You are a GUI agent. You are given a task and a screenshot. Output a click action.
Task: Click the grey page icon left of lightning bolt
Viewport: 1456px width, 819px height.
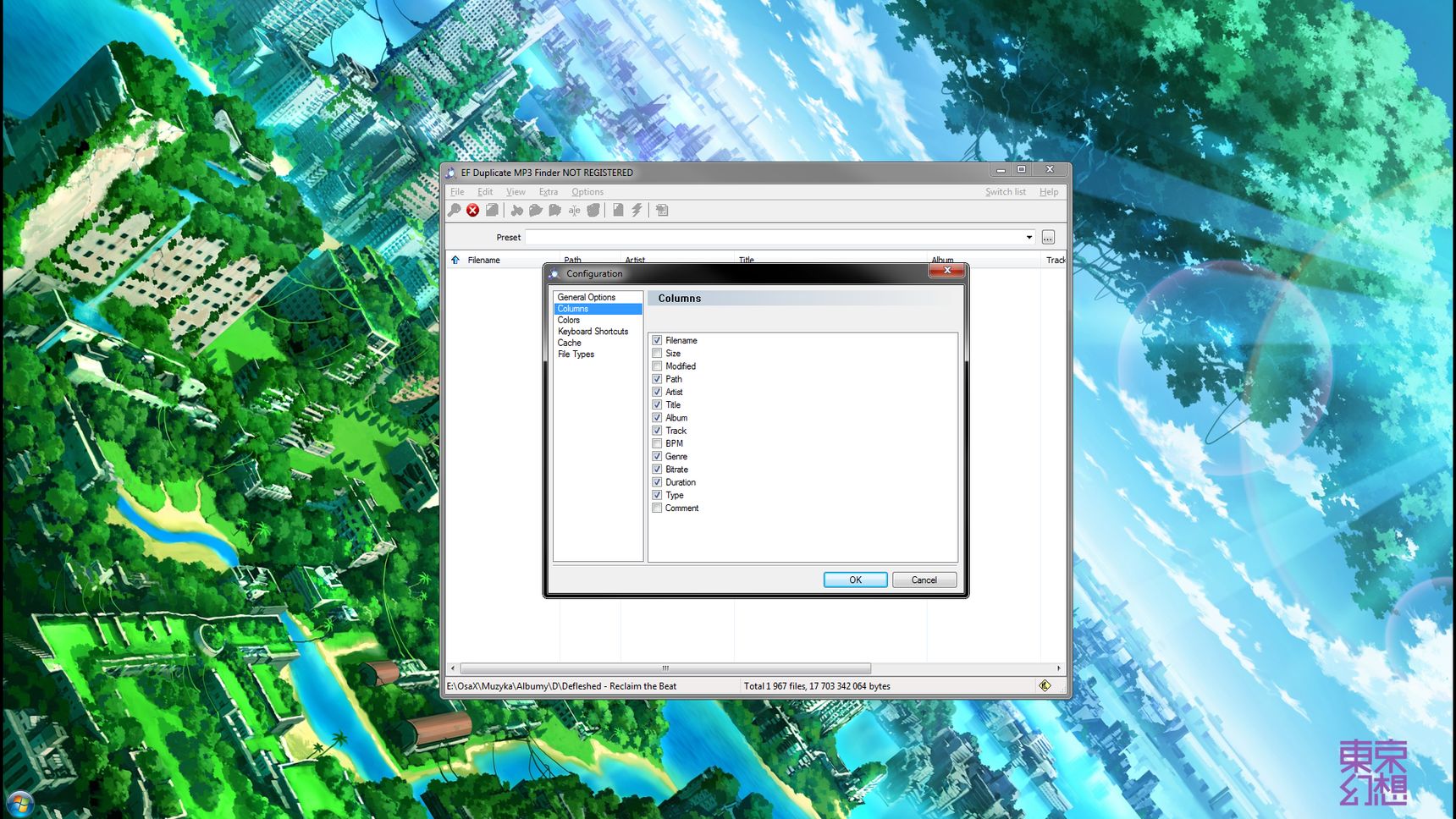pyautogui.click(x=618, y=210)
